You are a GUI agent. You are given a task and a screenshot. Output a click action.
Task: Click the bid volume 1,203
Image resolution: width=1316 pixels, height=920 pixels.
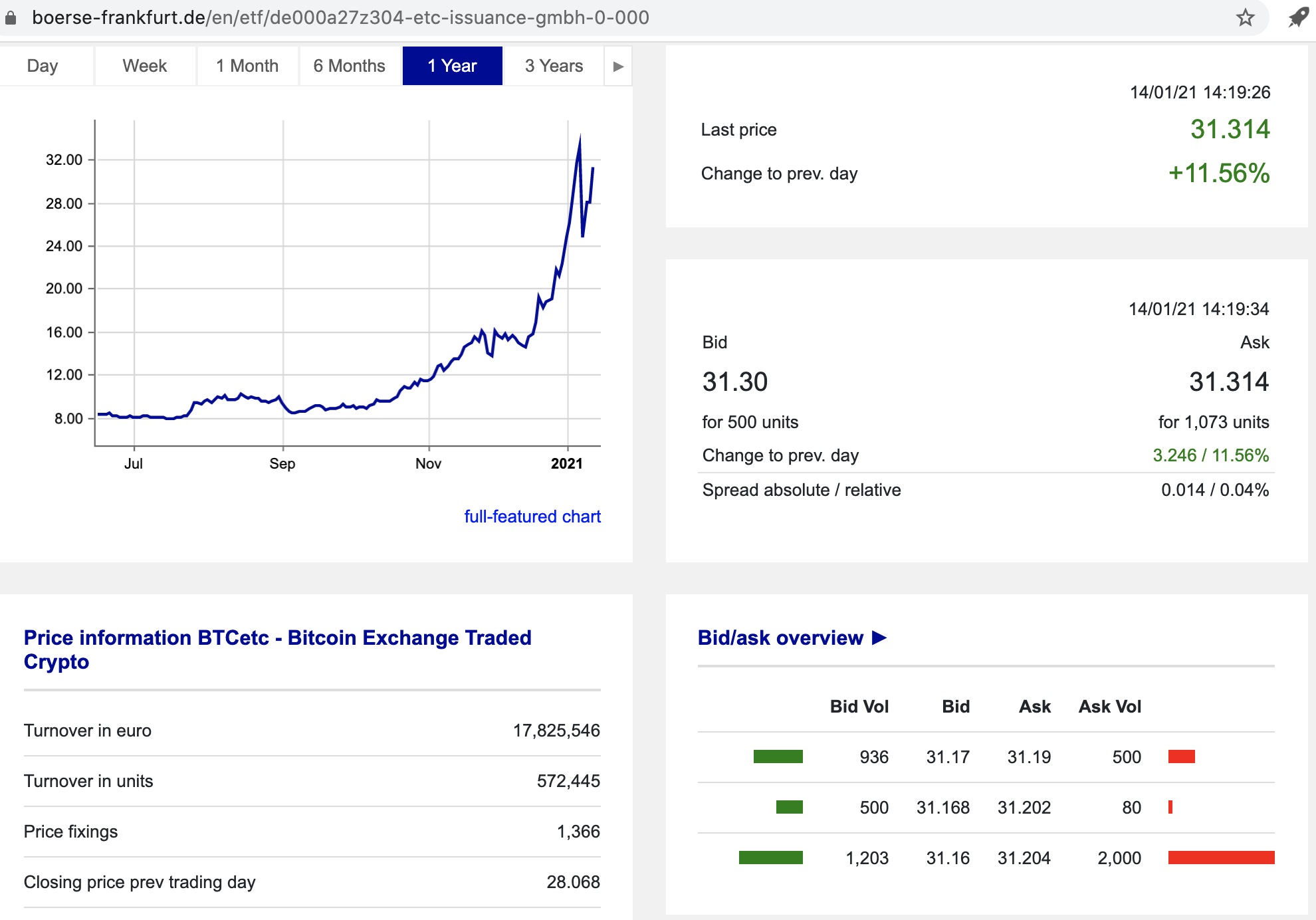(x=867, y=858)
